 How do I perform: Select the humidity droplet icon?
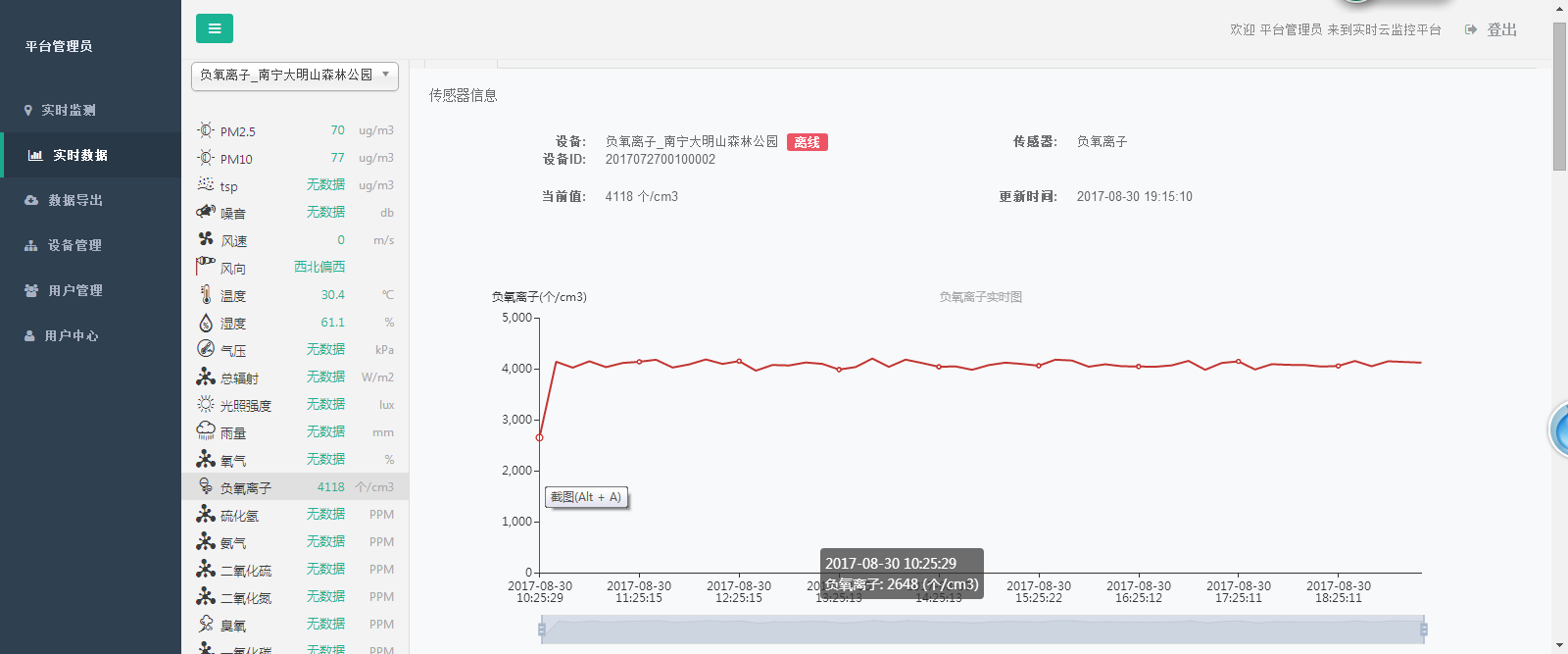coord(205,323)
